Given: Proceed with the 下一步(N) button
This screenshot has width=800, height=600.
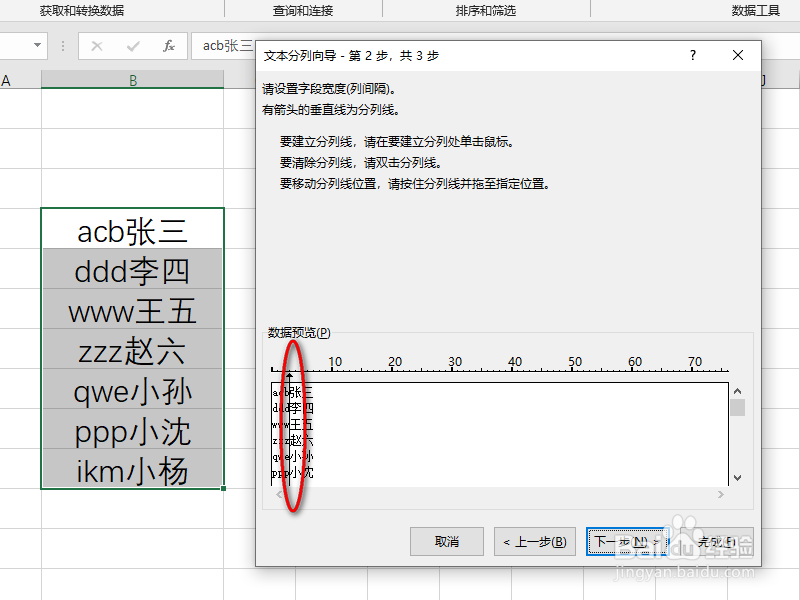Looking at the screenshot, I should click(x=627, y=541).
